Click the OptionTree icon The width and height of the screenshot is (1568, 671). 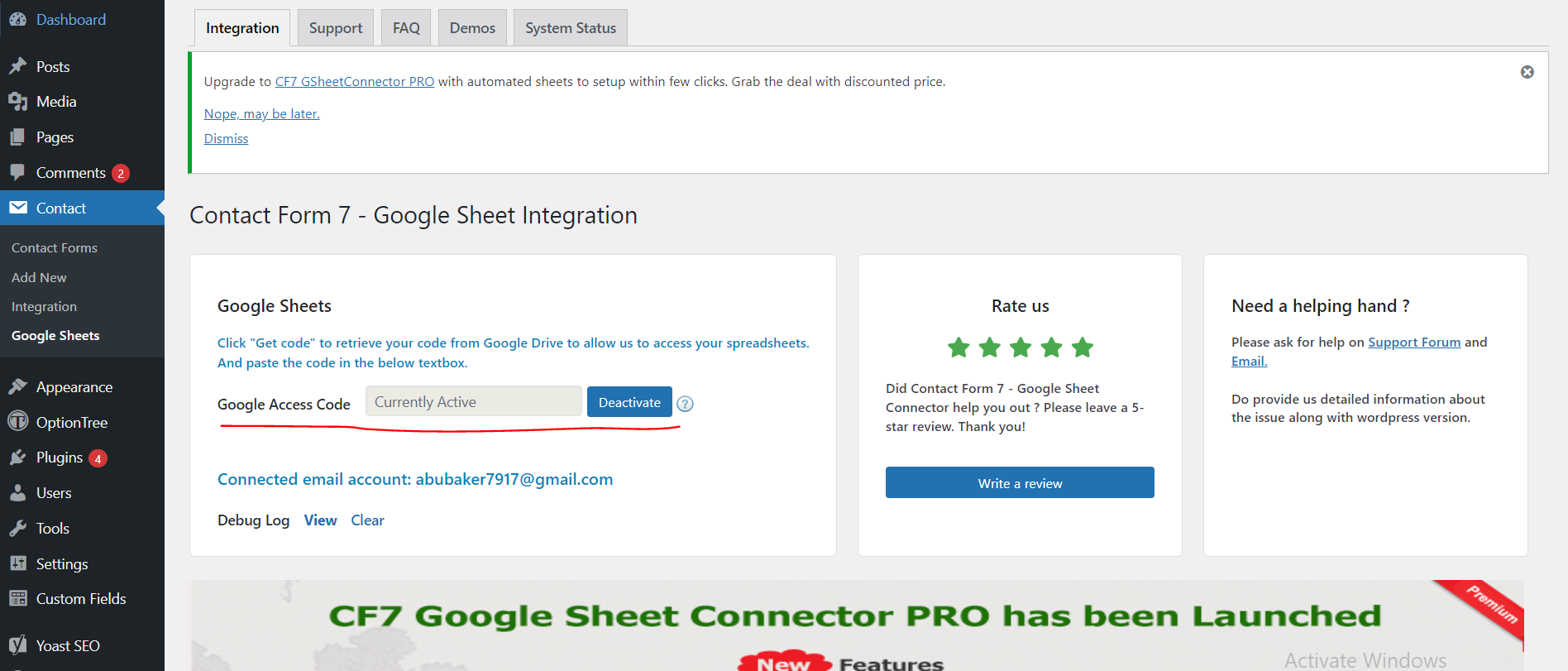pos(17,422)
